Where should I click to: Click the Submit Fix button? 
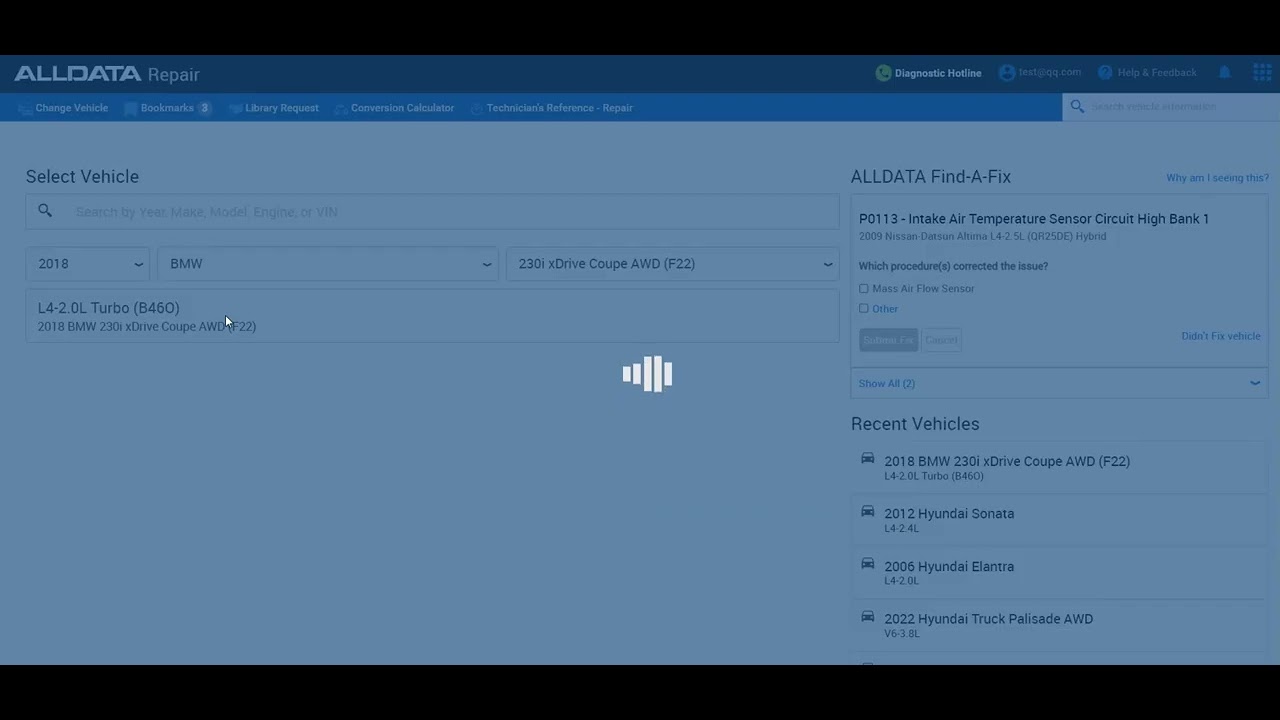888,340
